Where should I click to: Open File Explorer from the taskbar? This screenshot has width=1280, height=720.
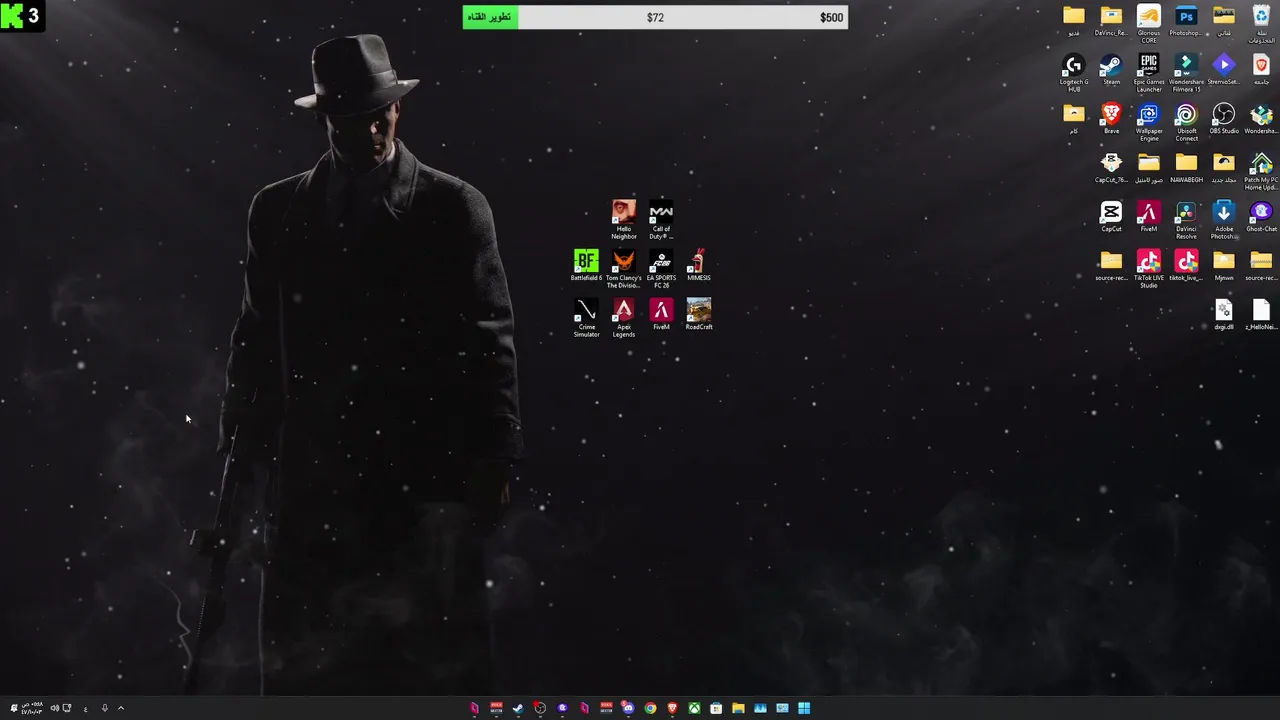738,708
